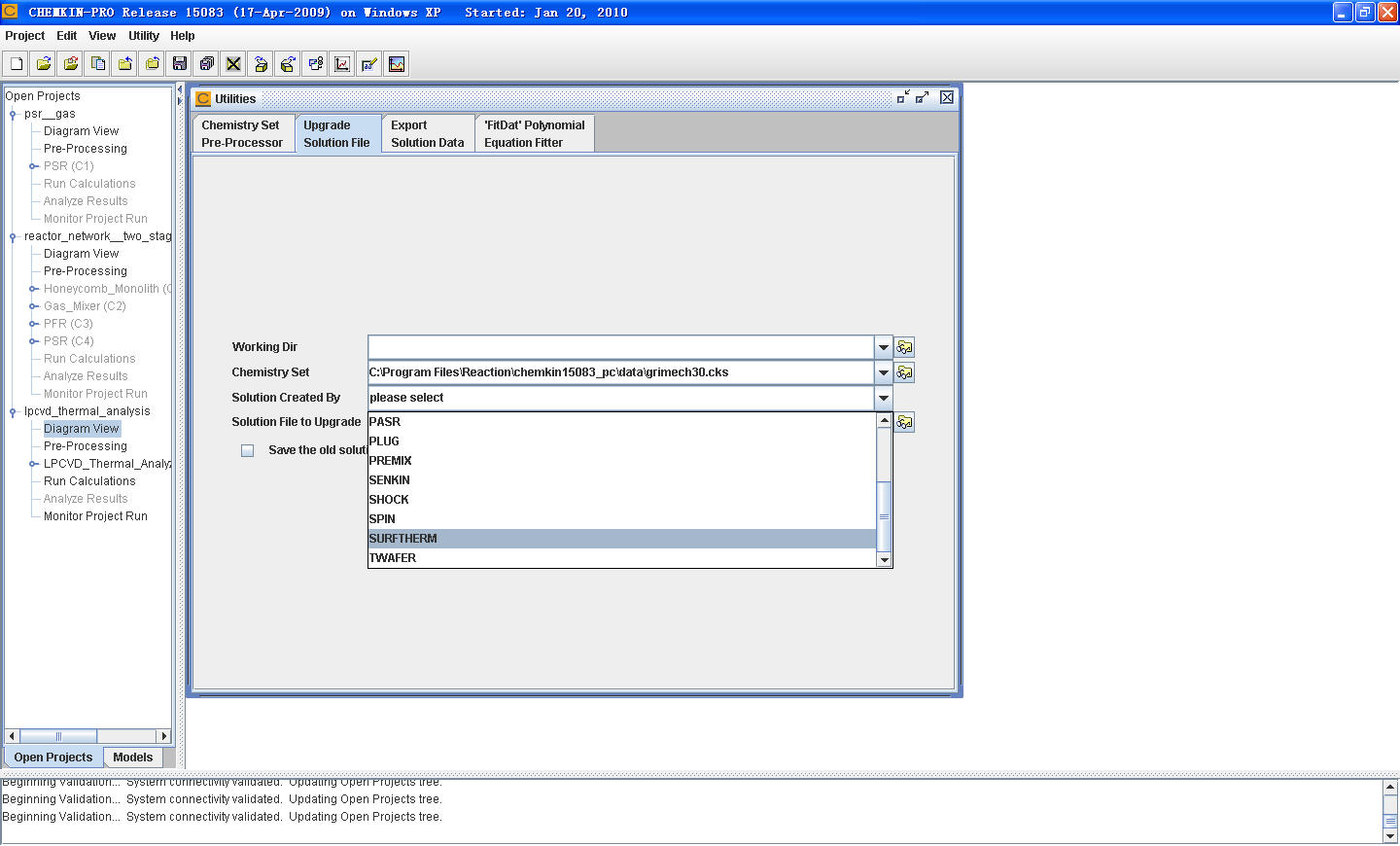Click the fifth toolbar folder icon with arrow

click(125, 64)
